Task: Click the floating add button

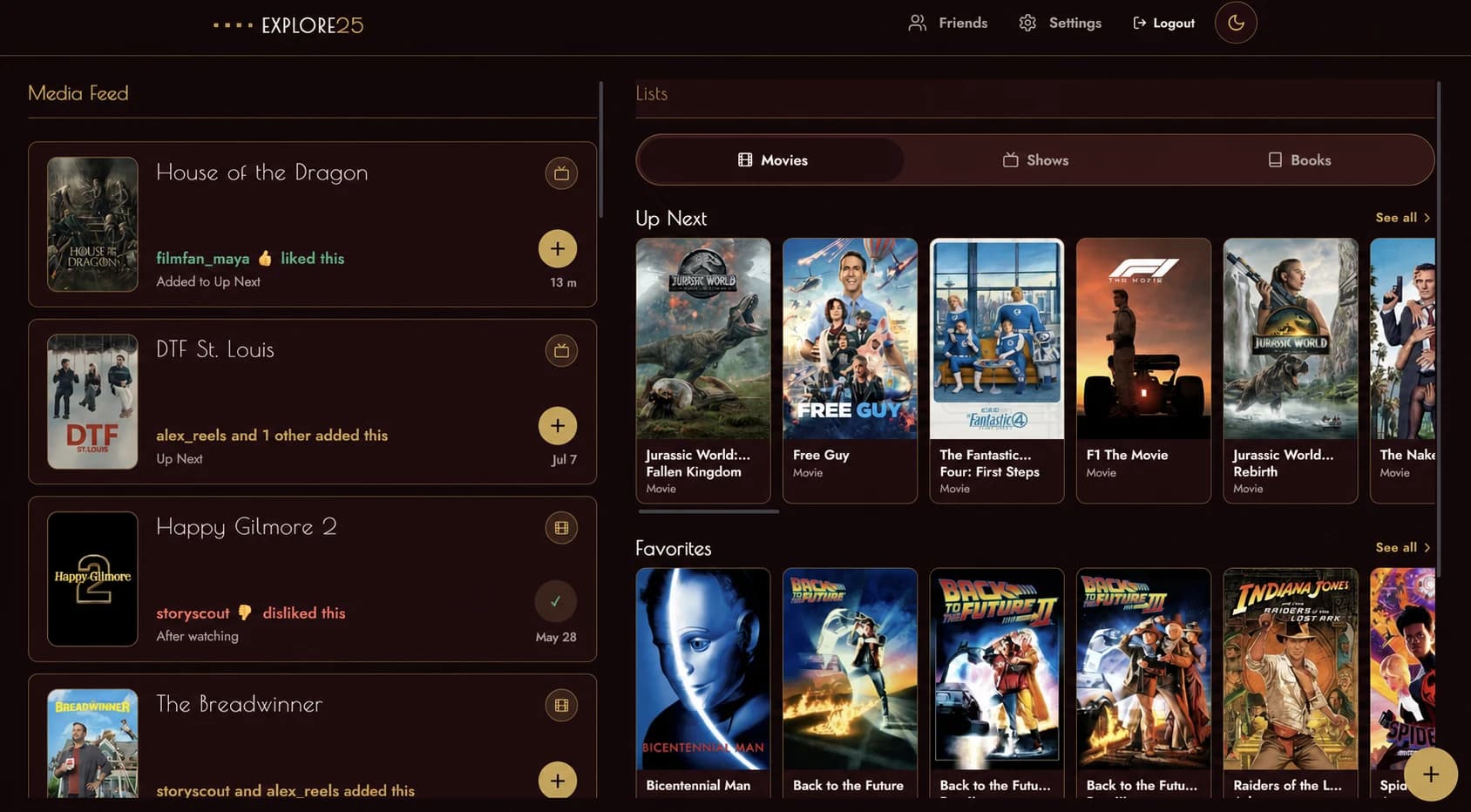Action: pyautogui.click(x=1431, y=775)
